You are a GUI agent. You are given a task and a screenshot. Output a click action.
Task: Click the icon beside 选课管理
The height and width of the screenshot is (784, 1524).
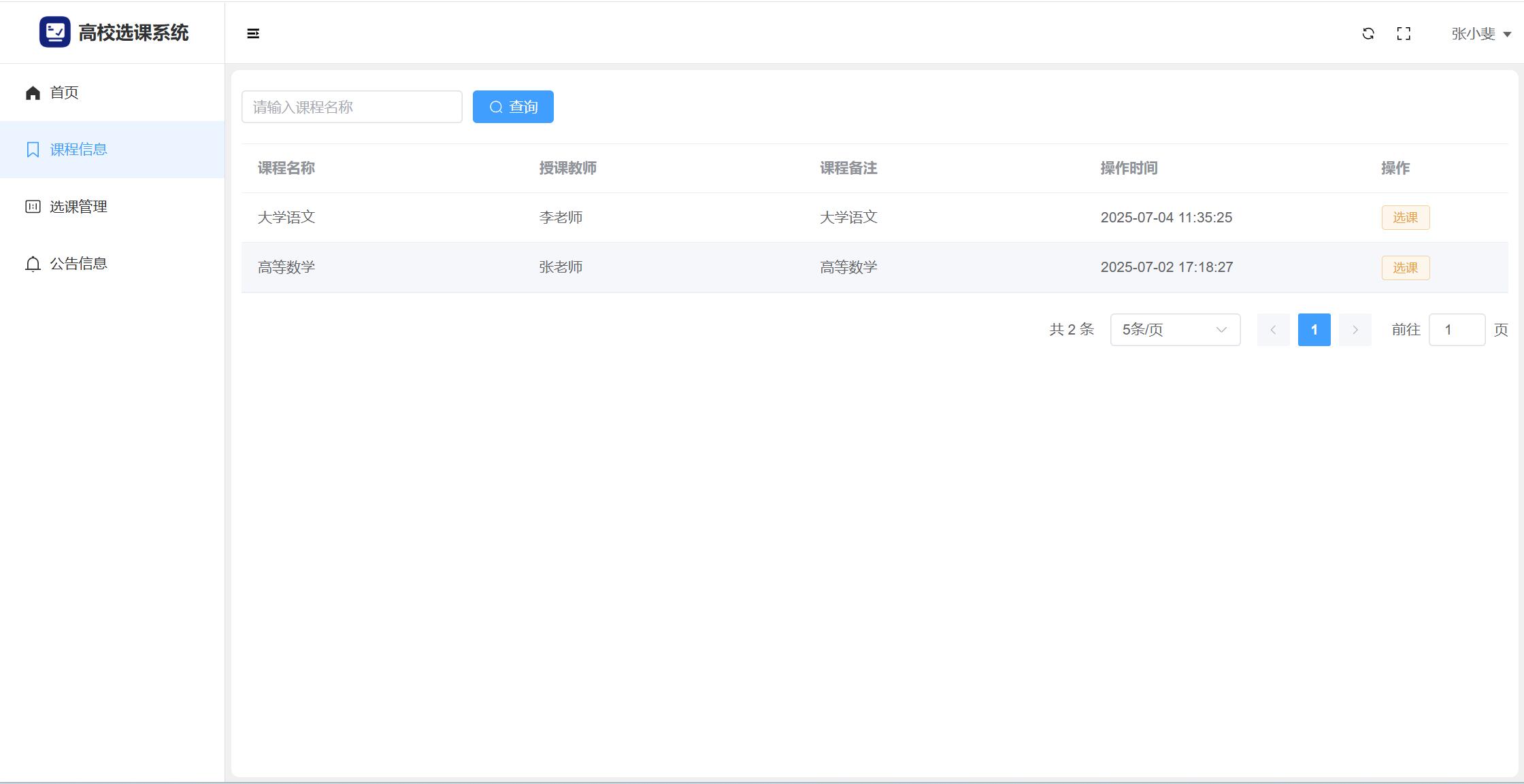tap(33, 207)
